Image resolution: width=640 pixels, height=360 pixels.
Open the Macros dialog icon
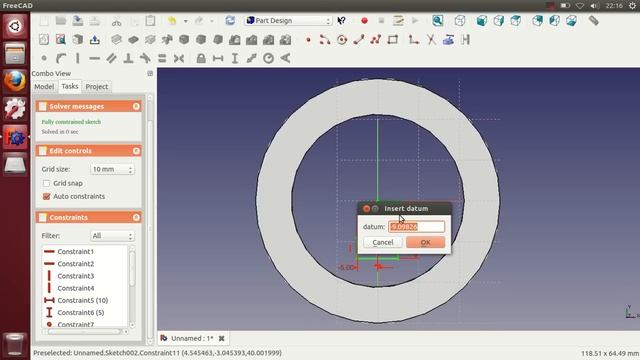(x=398, y=21)
